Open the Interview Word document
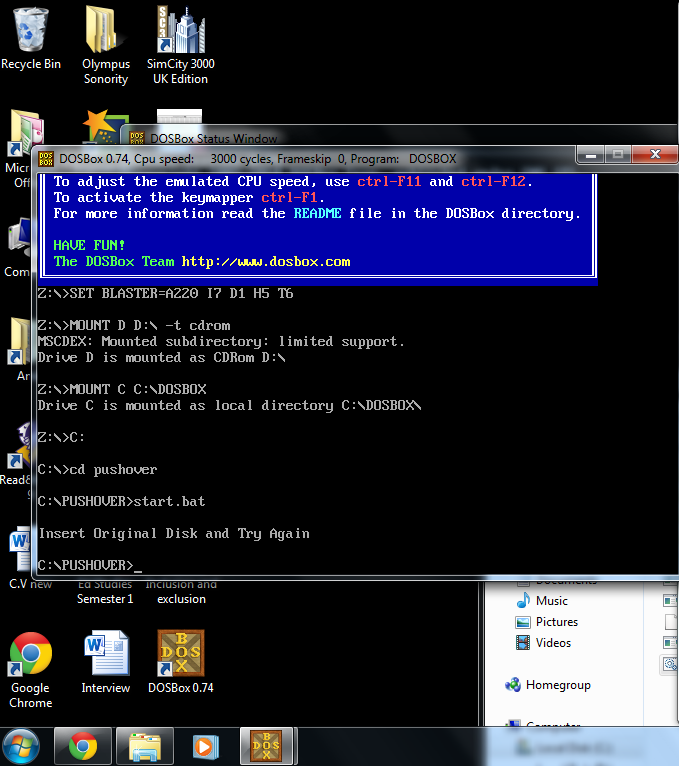This screenshot has height=768, width=679. point(106,654)
